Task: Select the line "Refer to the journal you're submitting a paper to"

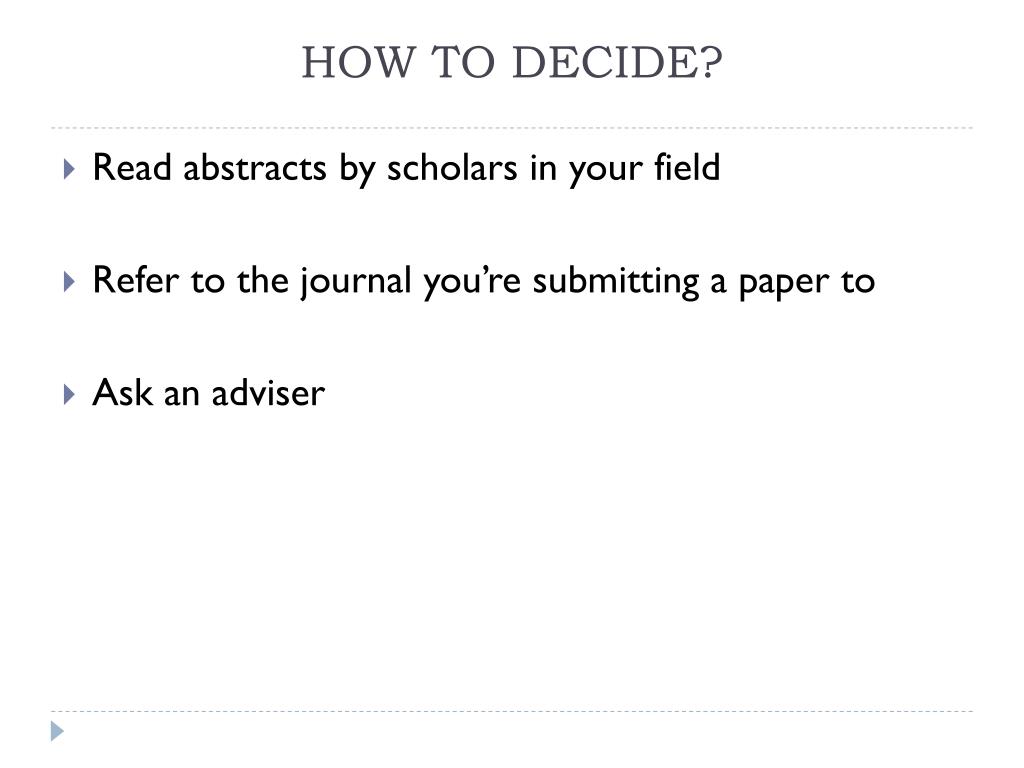Action: click(x=483, y=281)
